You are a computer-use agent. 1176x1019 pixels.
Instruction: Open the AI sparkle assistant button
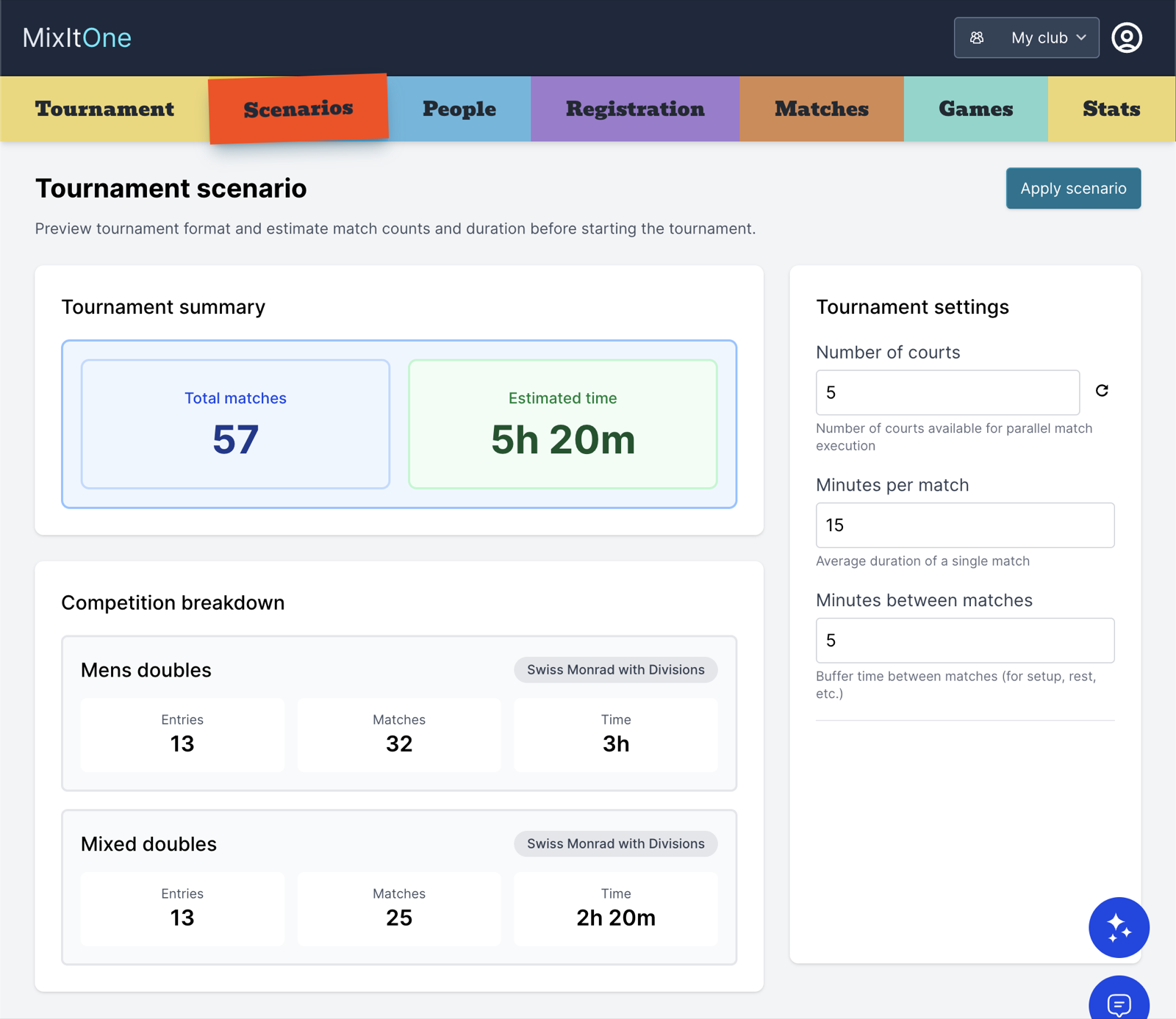[x=1118, y=927]
